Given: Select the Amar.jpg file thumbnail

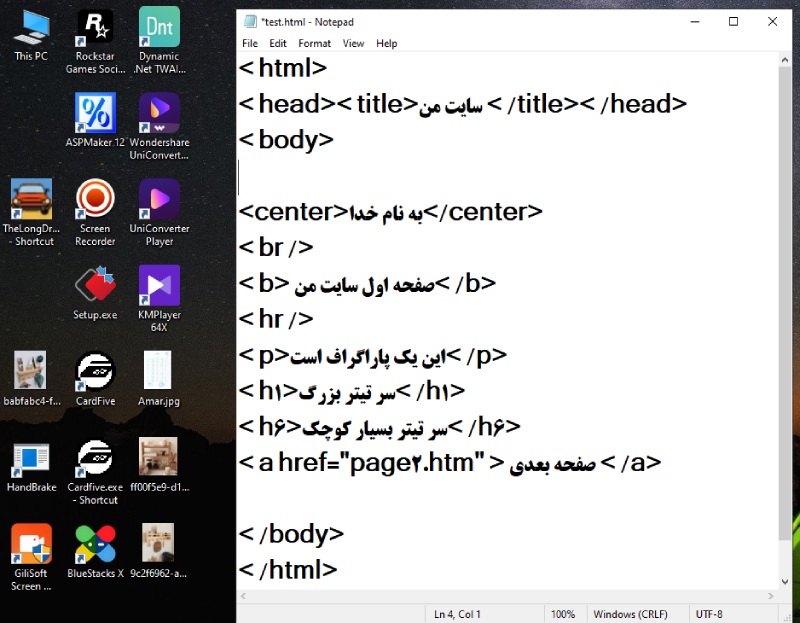Looking at the screenshot, I should [x=159, y=372].
